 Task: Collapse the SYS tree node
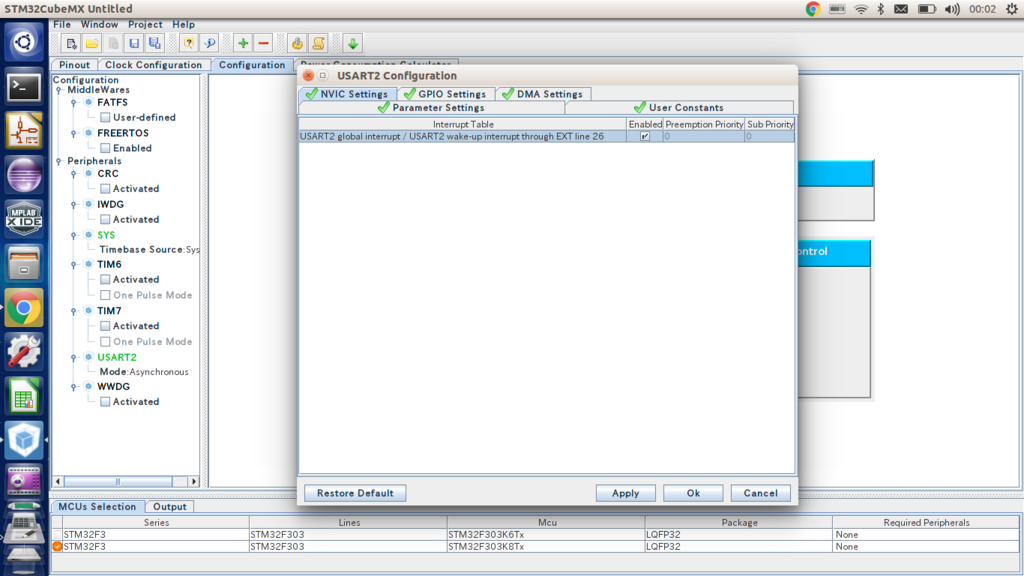tap(74, 235)
